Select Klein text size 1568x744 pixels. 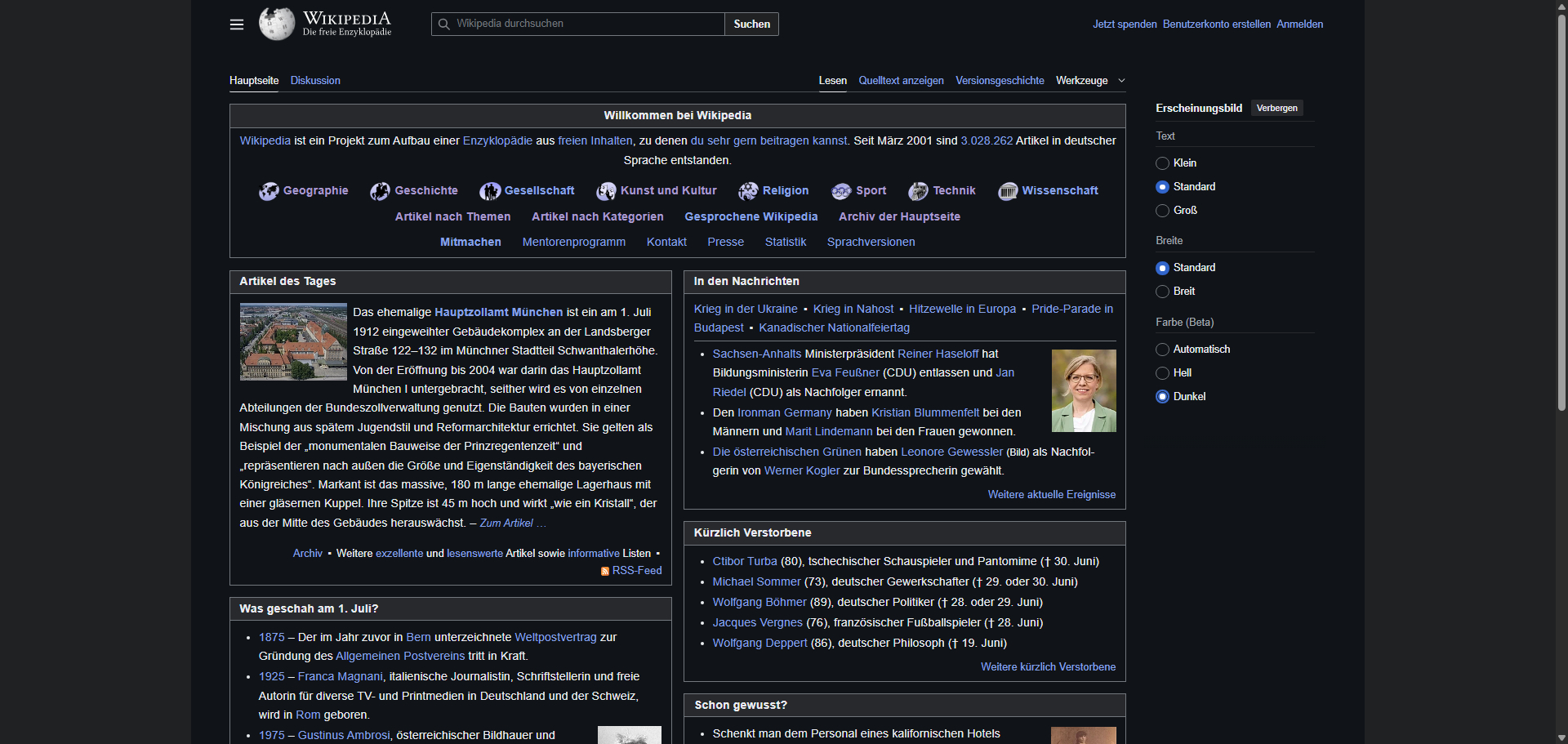(x=1162, y=163)
